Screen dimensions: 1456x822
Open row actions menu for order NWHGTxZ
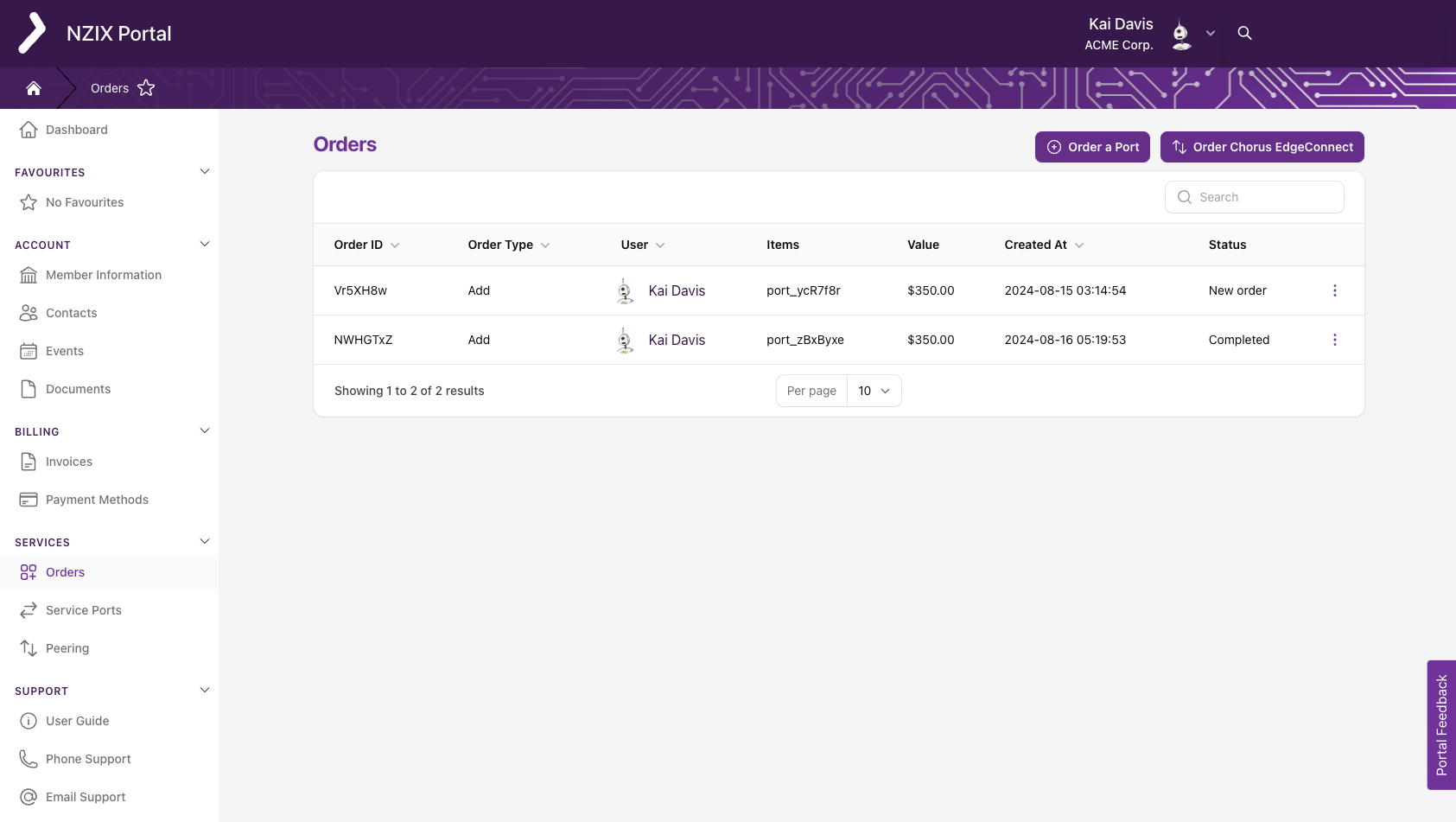tap(1334, 340)
